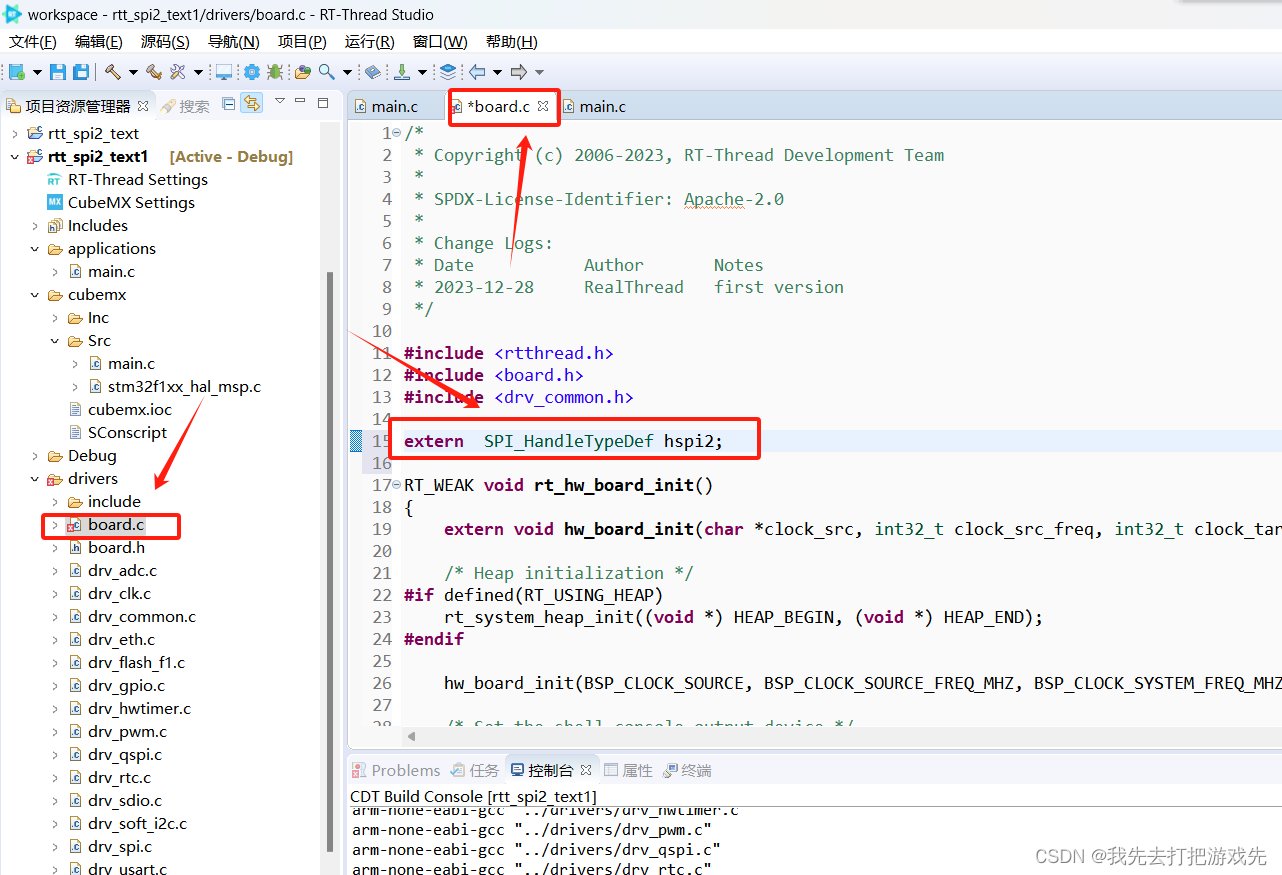Open the 帮助(H) menu
Image resolution: width=1282 pixels, height=875 pixels.
pyautogui.click(x=511, y=41)
